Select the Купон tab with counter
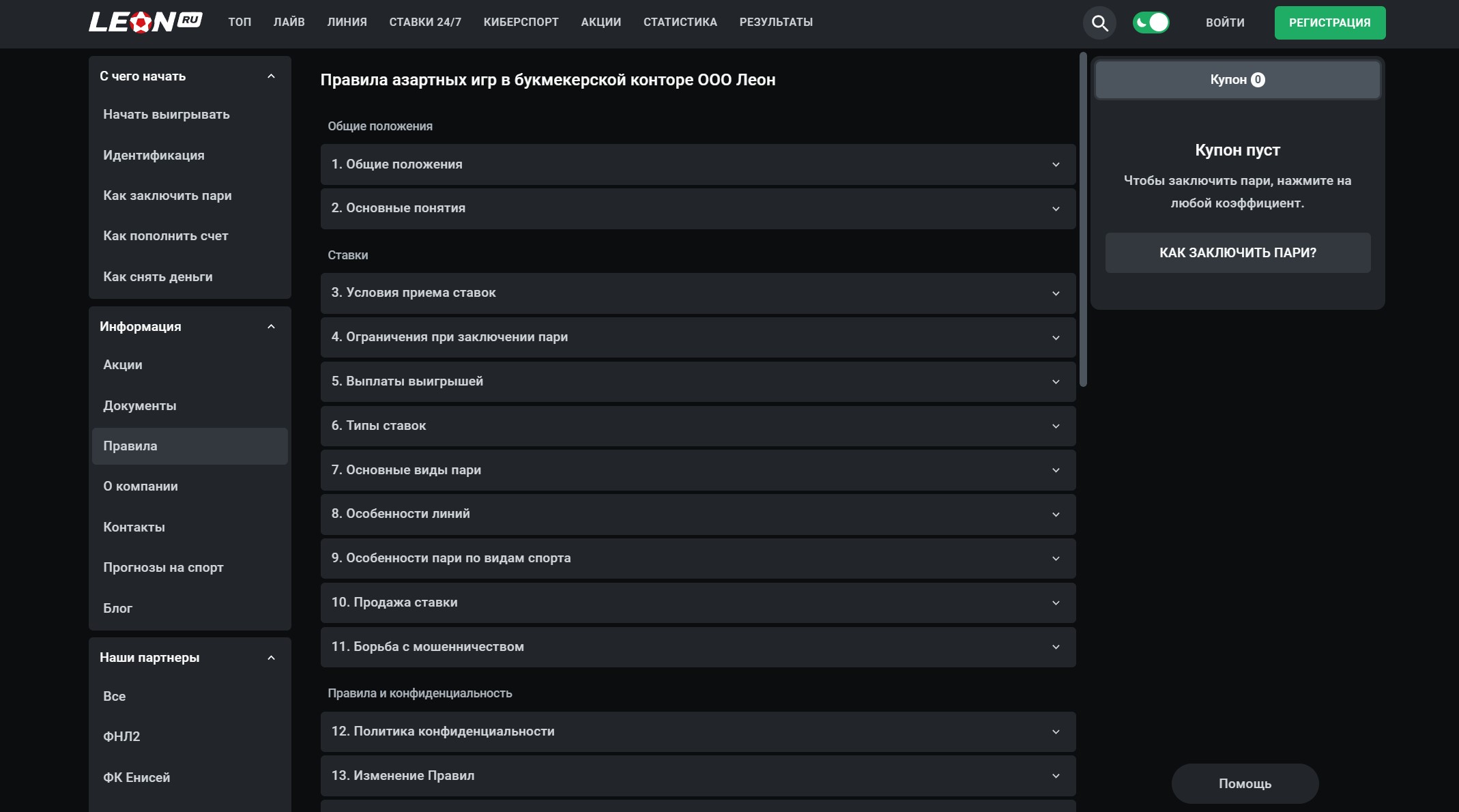 pos(1237,80)
